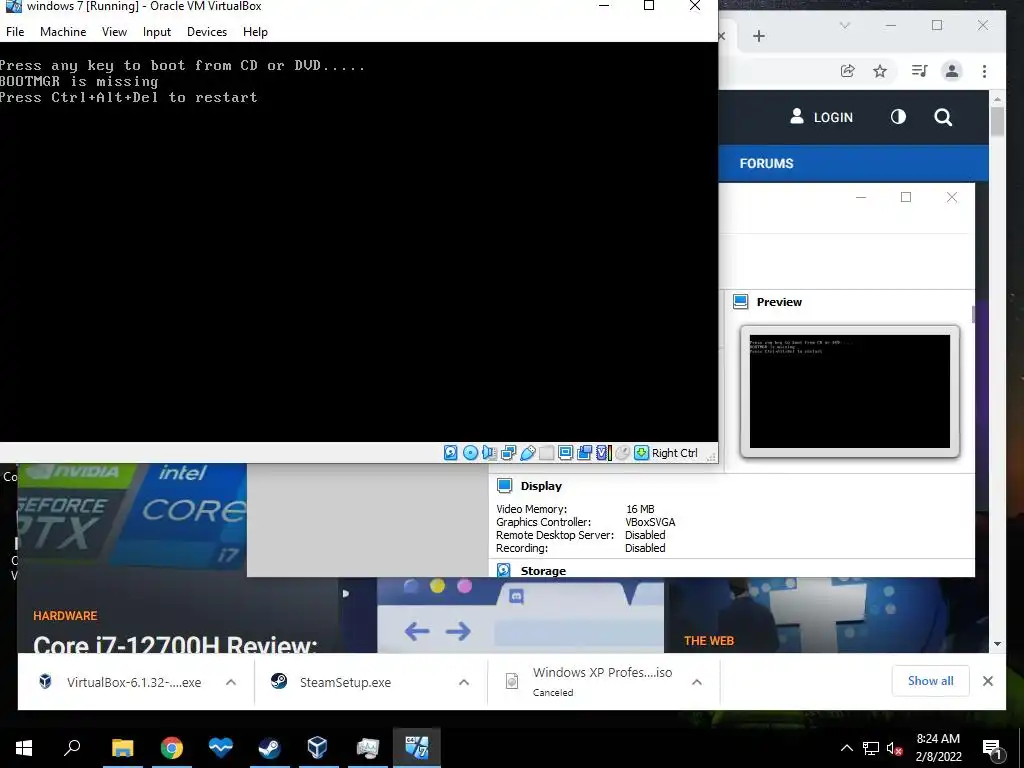Click the LOGIN link on website

click(822, 117)
